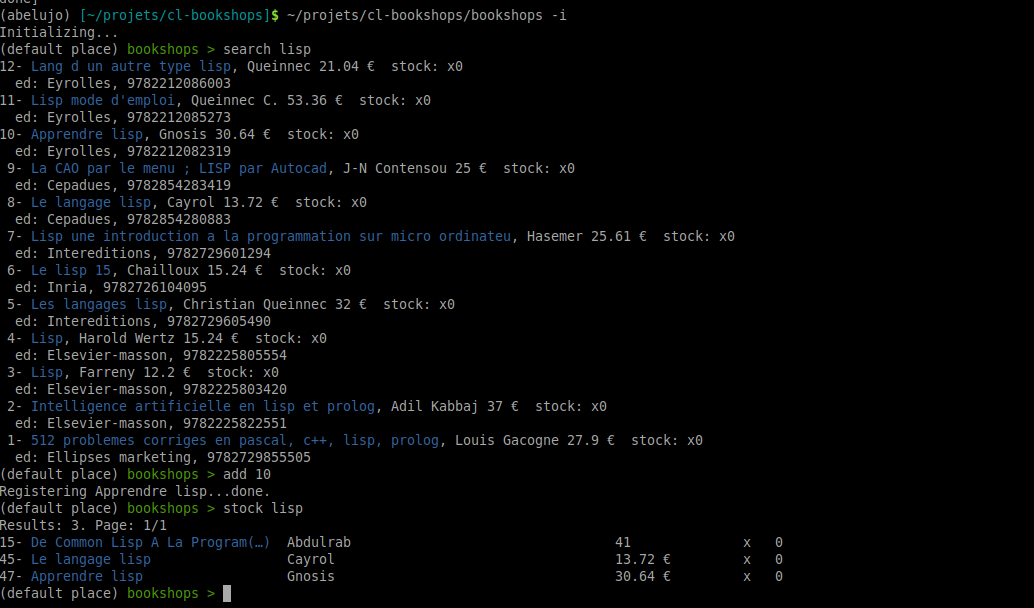The width and height of the screenshot is (1034, 608).
Task: Click price '41' in stock row 15
Action: coord(623,543)
